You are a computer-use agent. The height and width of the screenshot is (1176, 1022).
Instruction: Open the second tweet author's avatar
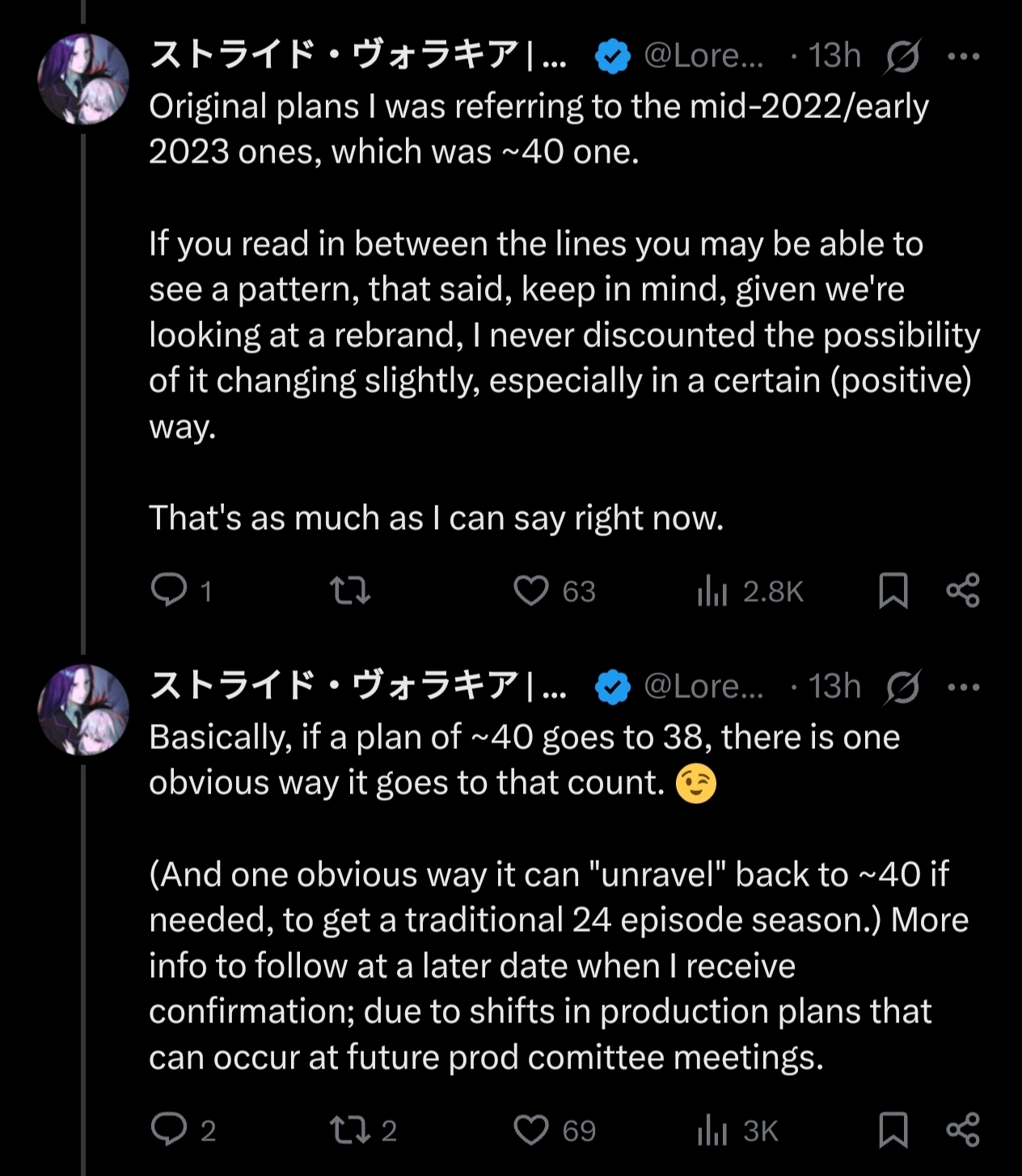click(83, 709)
